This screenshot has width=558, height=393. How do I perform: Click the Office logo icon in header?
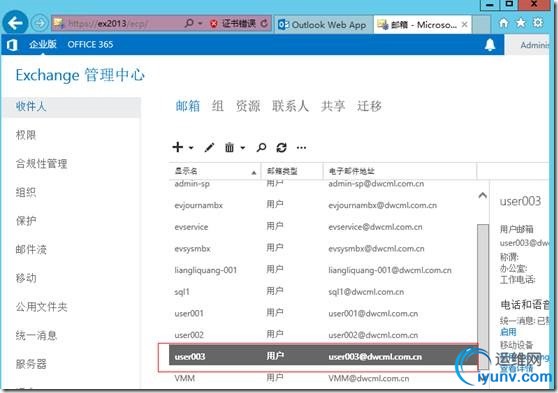click(x=12, y=45)
